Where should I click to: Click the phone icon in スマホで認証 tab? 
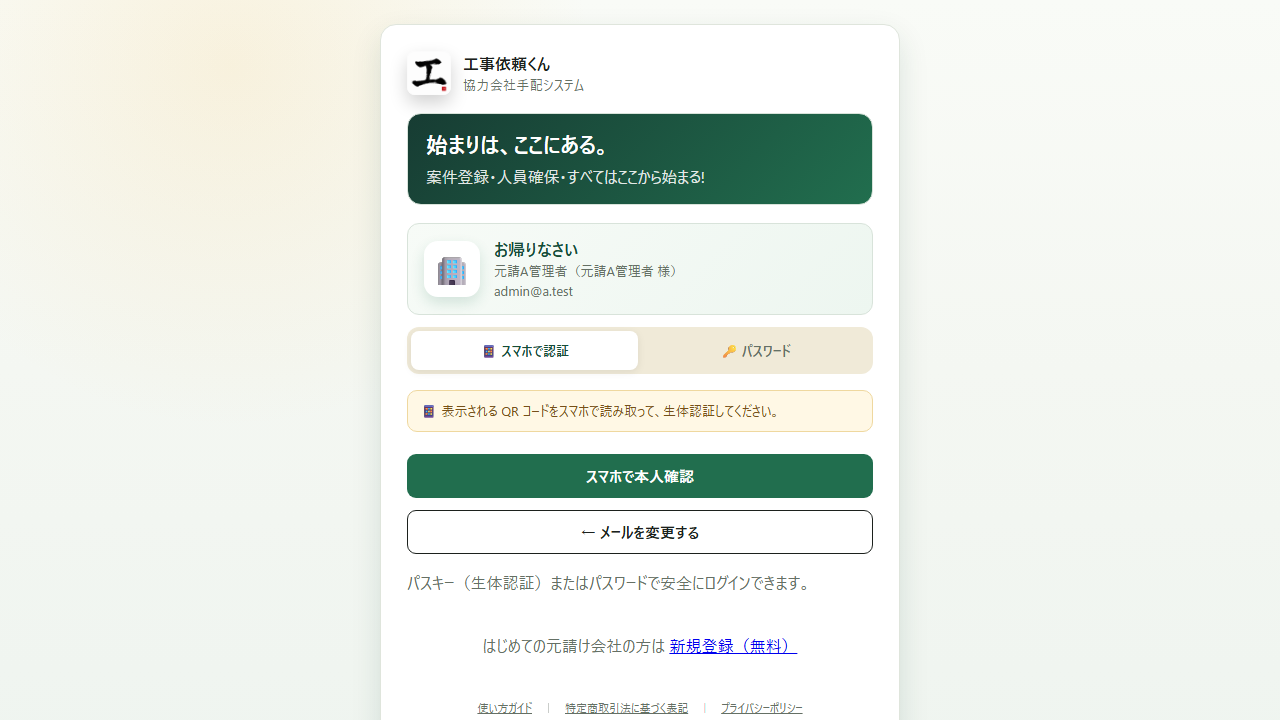(489, 351)
